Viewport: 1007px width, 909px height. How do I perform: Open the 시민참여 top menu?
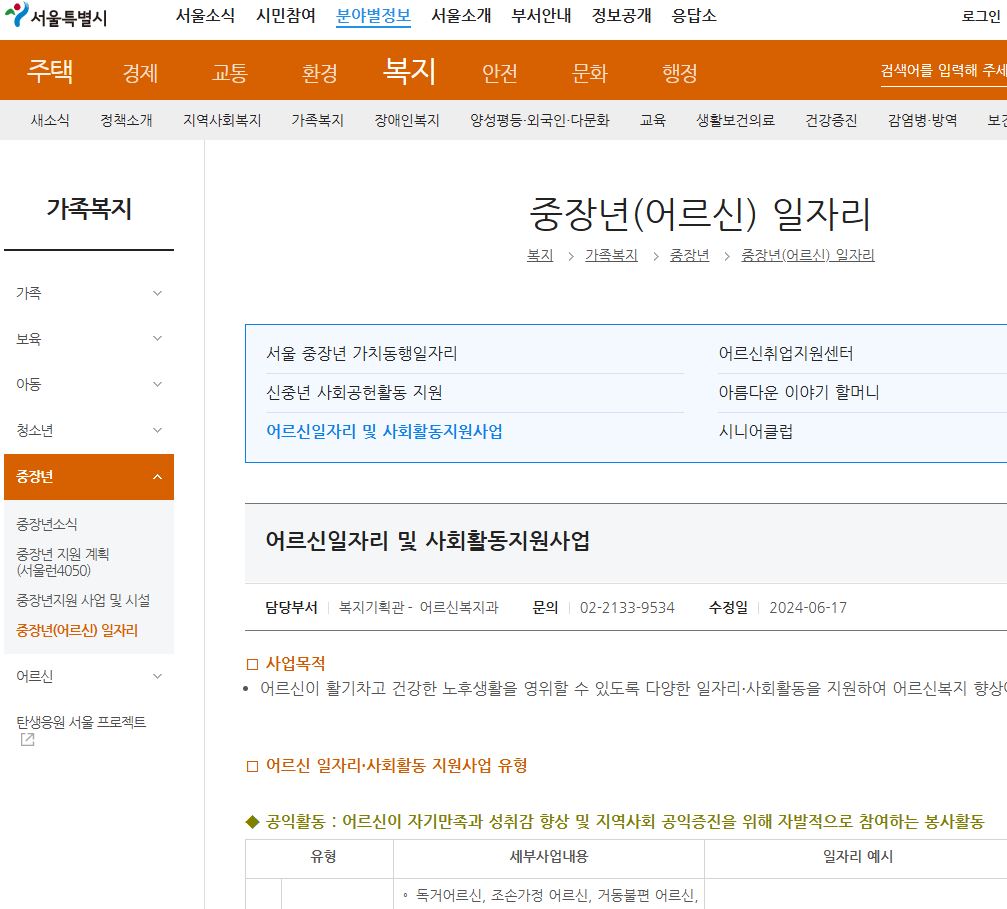(x=287, y=16)
